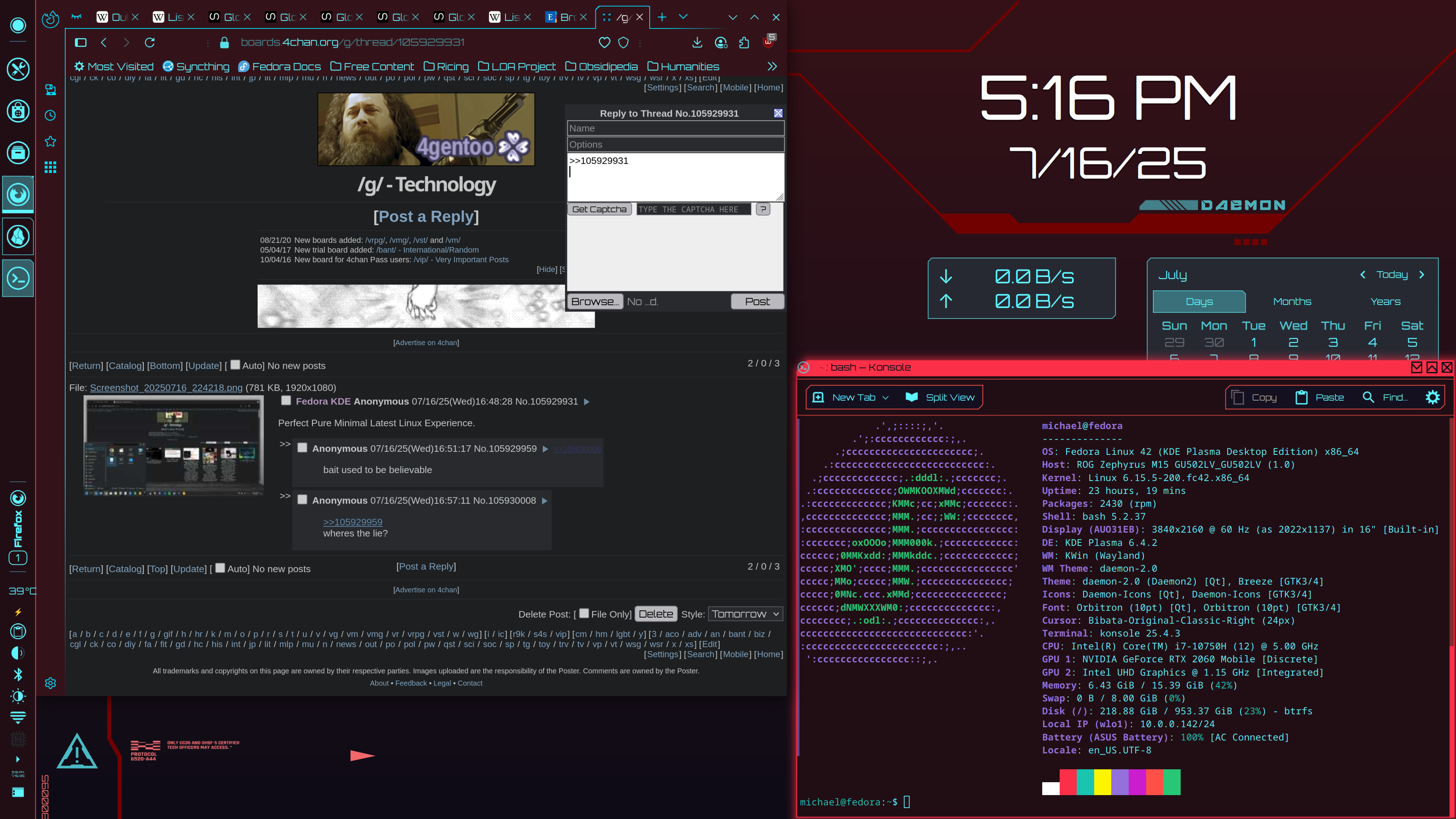Enable the top Auto update checkbox
The image size is (1456, 819).
pyautogui.click(x=235, y=365)
